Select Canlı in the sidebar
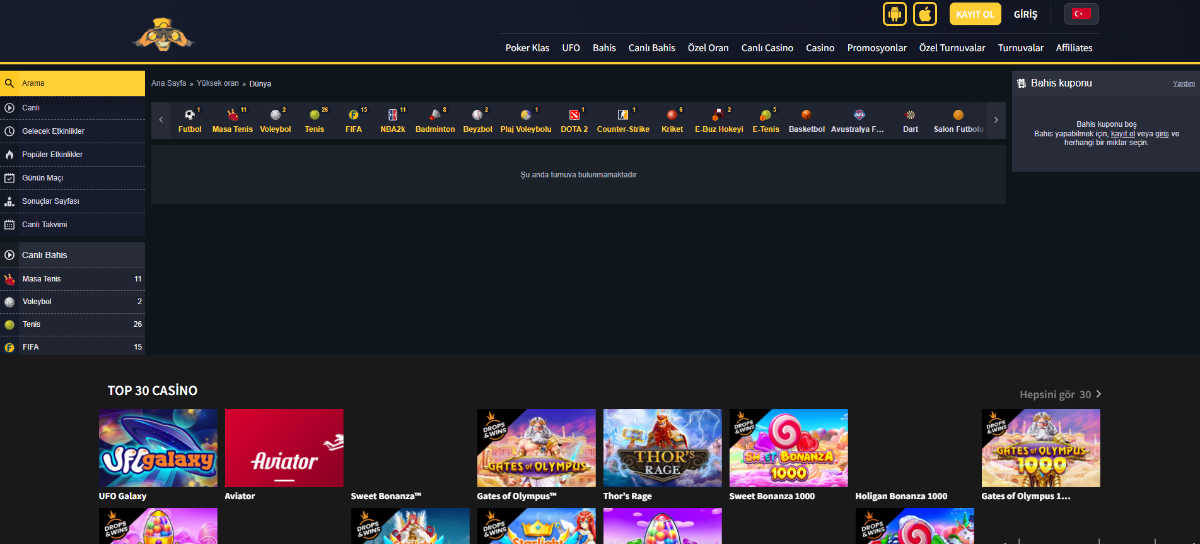 point(72,107)
